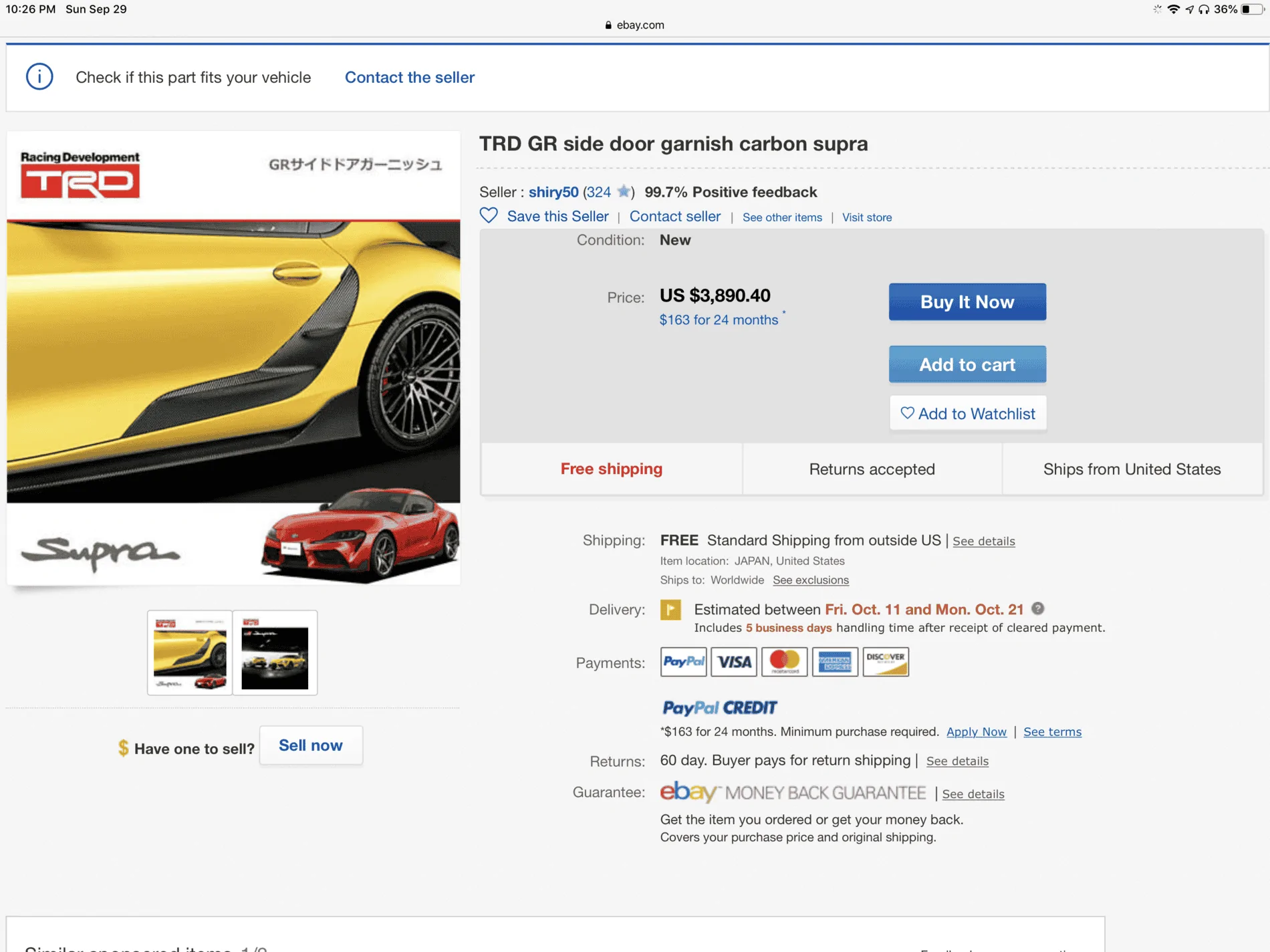Click the dollar sign icon by Have one to sell
Screen dimensions: 1270x952
click(x=123, y=748)
